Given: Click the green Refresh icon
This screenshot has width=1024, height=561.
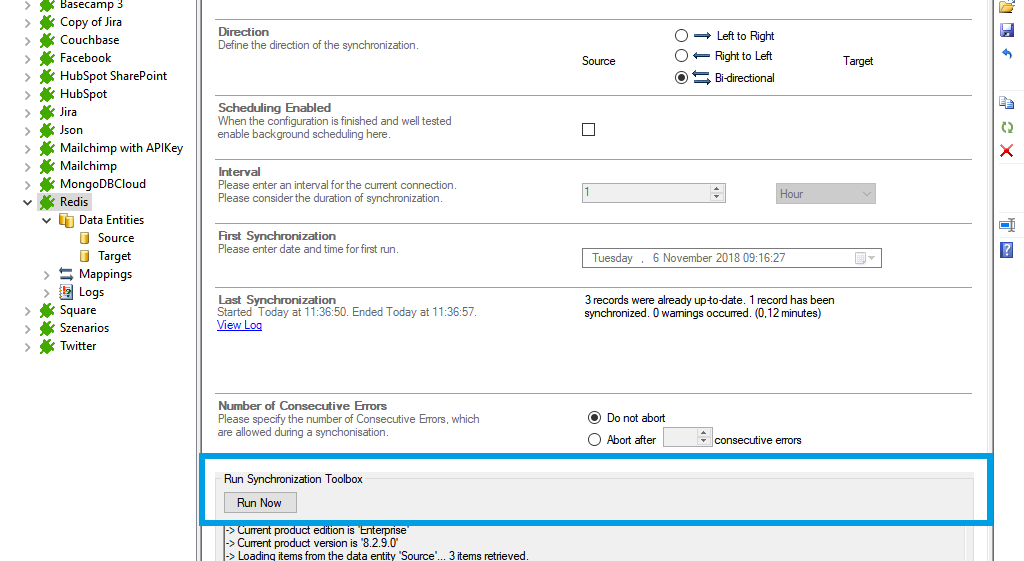Looking at the screenshot, I should [x=1007, y=127].
